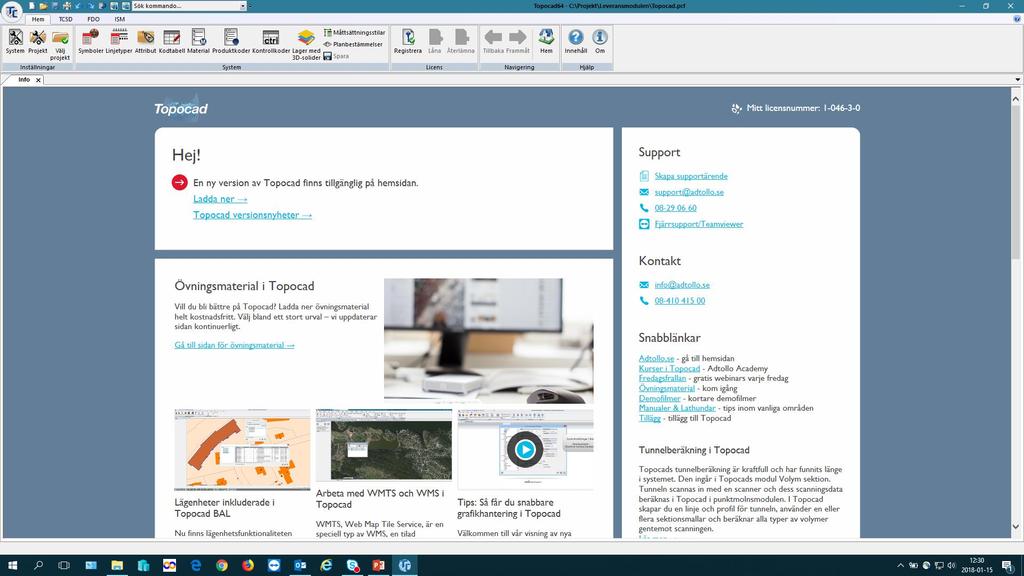Click the scrollbar down arrow

click(x=1016, y=526)
